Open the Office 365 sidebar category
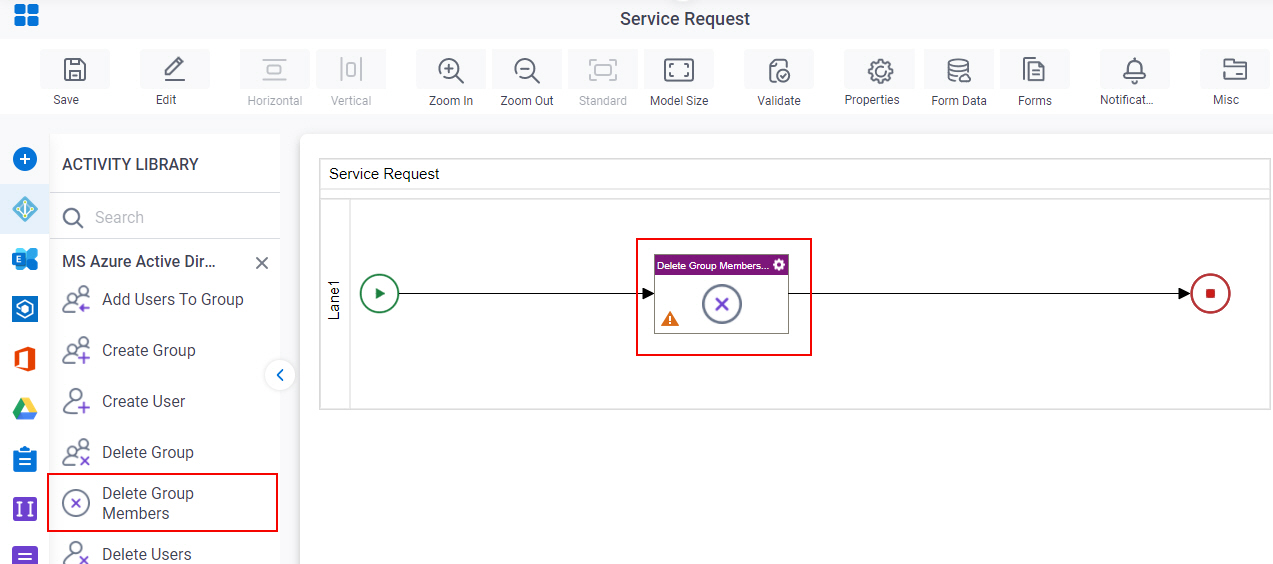The height and width of the screenshot is (564, 1273). coord(25,359)
